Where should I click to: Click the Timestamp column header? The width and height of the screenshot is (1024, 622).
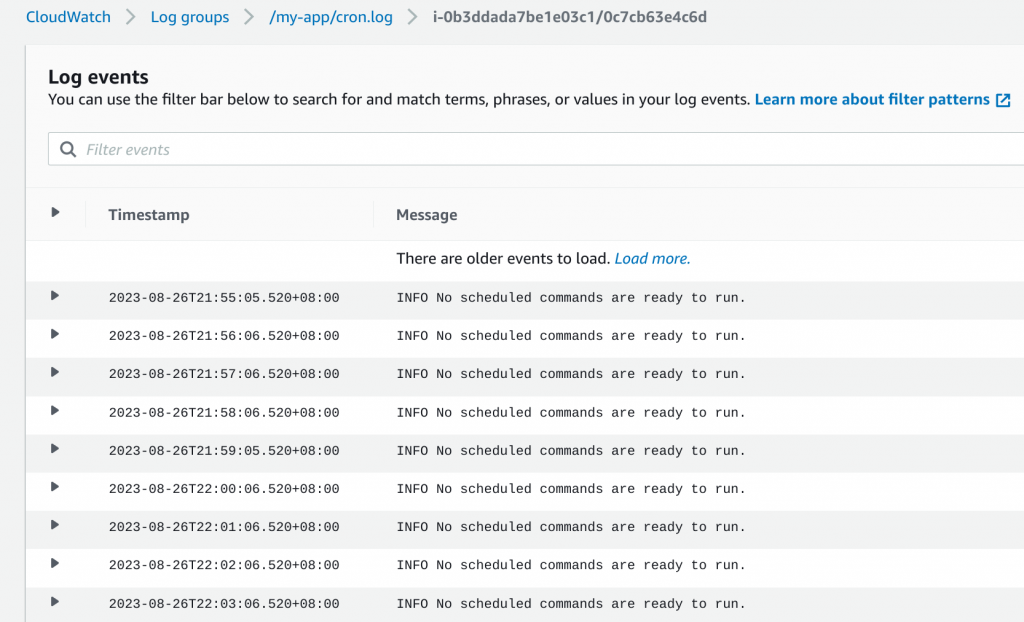tap(149, 215)
